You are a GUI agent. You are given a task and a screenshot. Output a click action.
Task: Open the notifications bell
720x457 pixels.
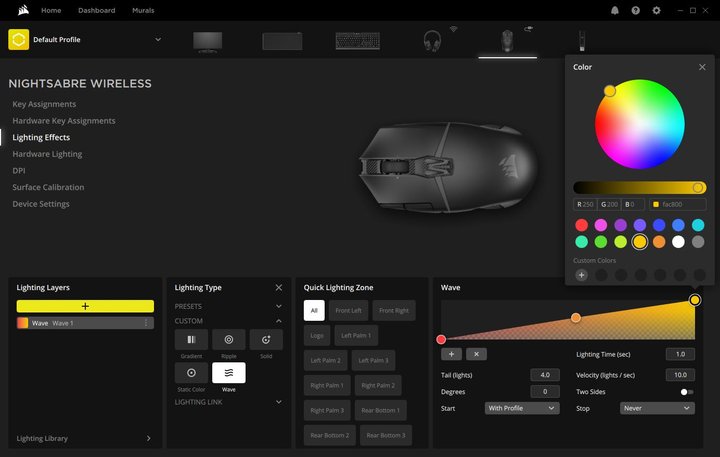[614, 10]
